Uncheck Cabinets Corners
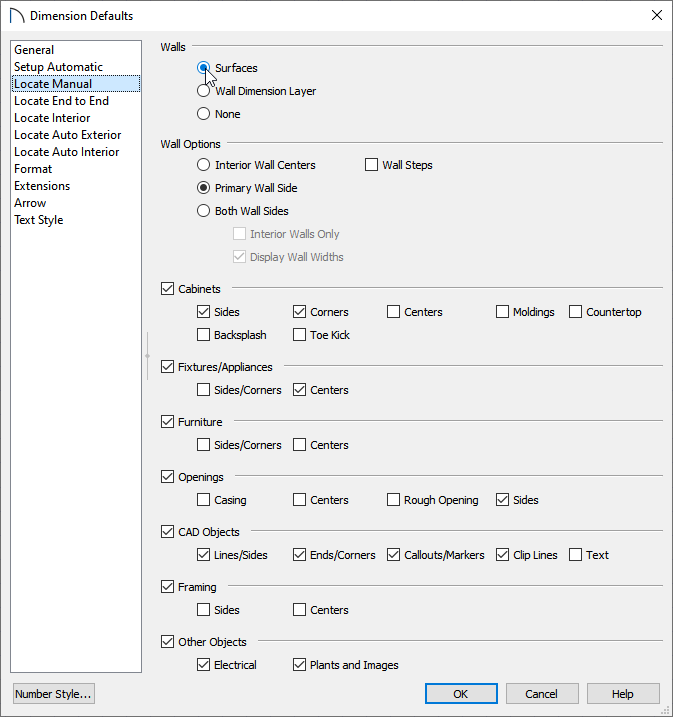 [299, 311]
